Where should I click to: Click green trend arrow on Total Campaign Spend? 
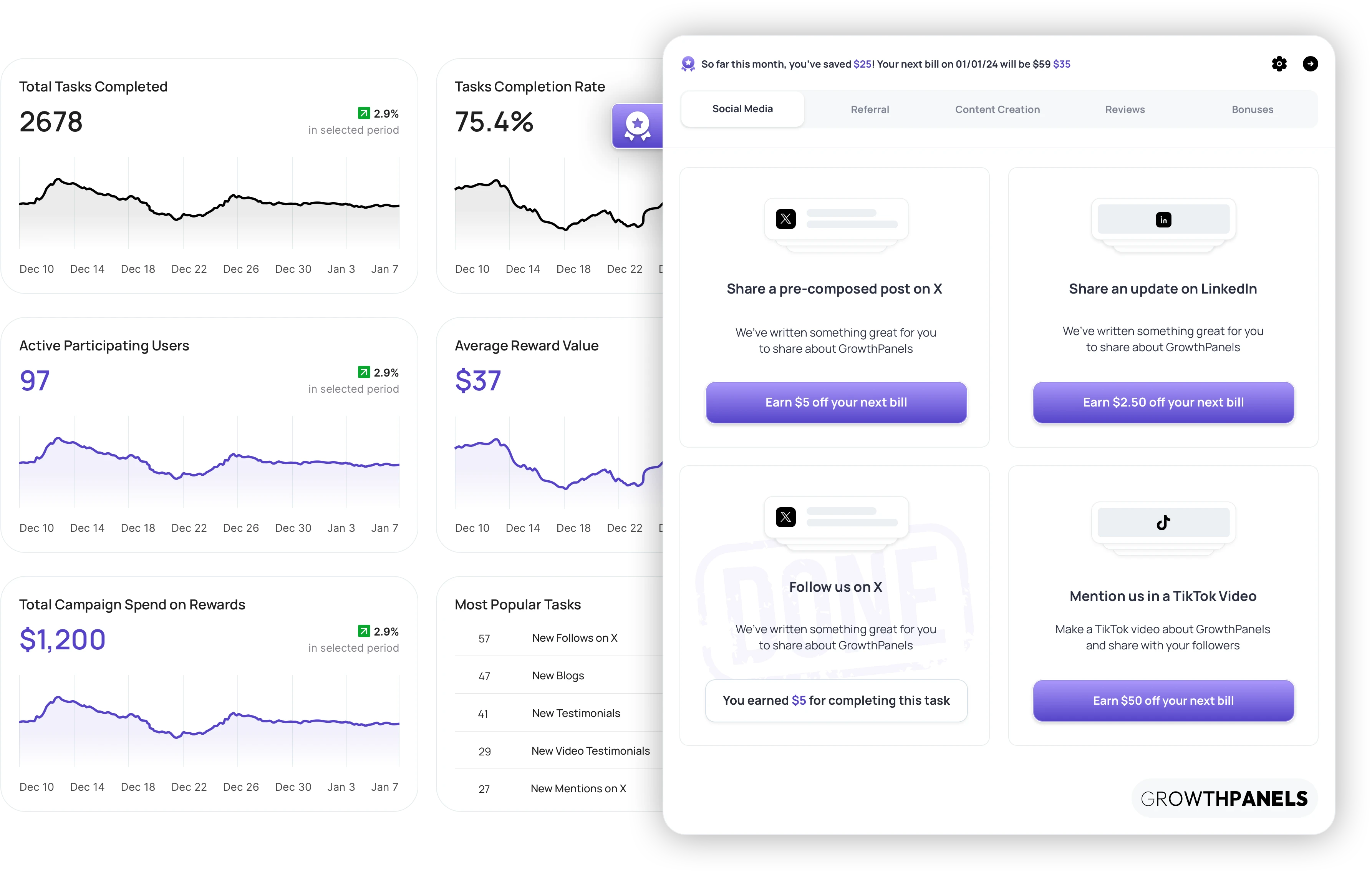(363, 631)
